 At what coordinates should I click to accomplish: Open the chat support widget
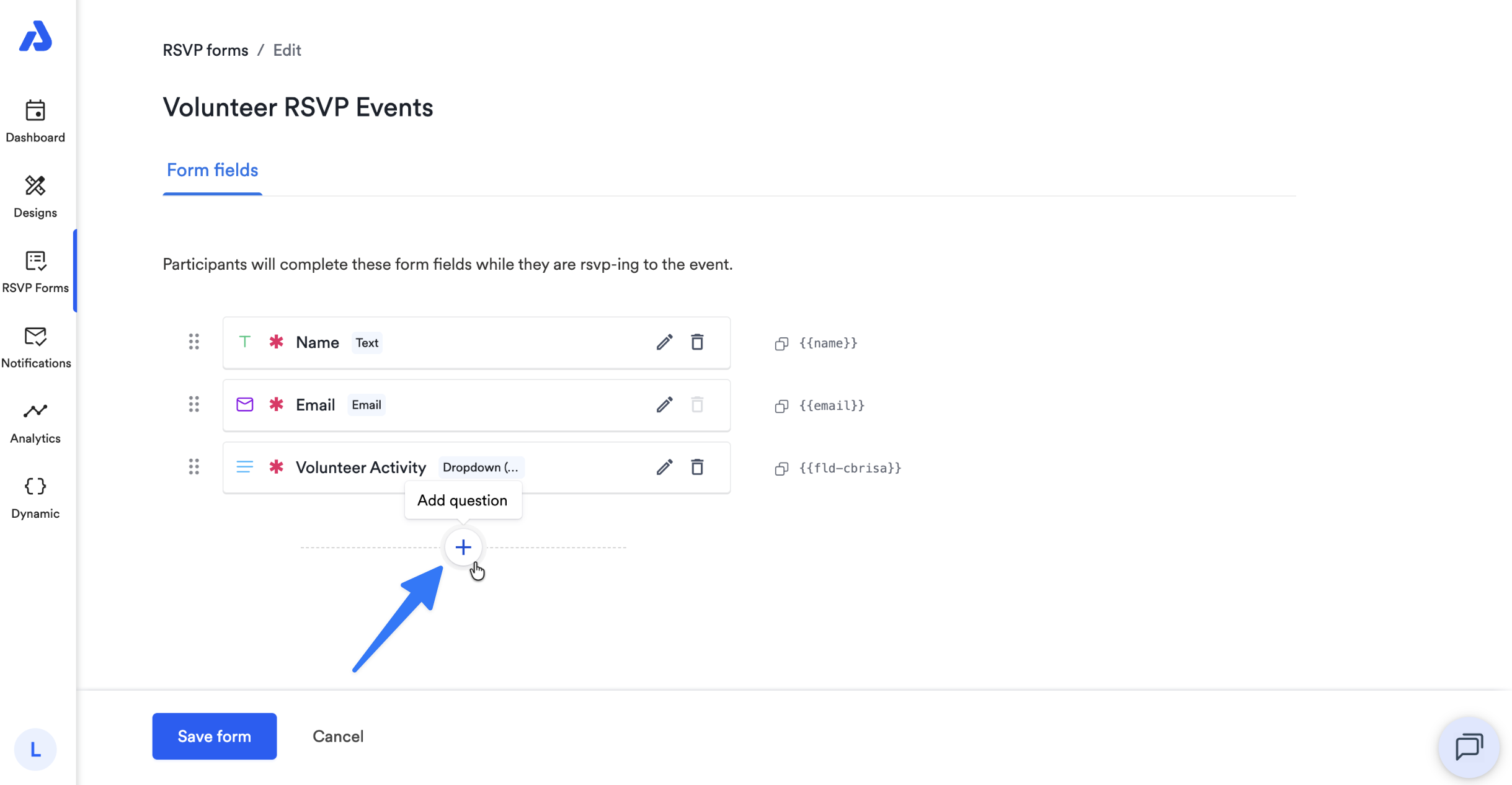pyautogui.click(x=1469, y=747)
